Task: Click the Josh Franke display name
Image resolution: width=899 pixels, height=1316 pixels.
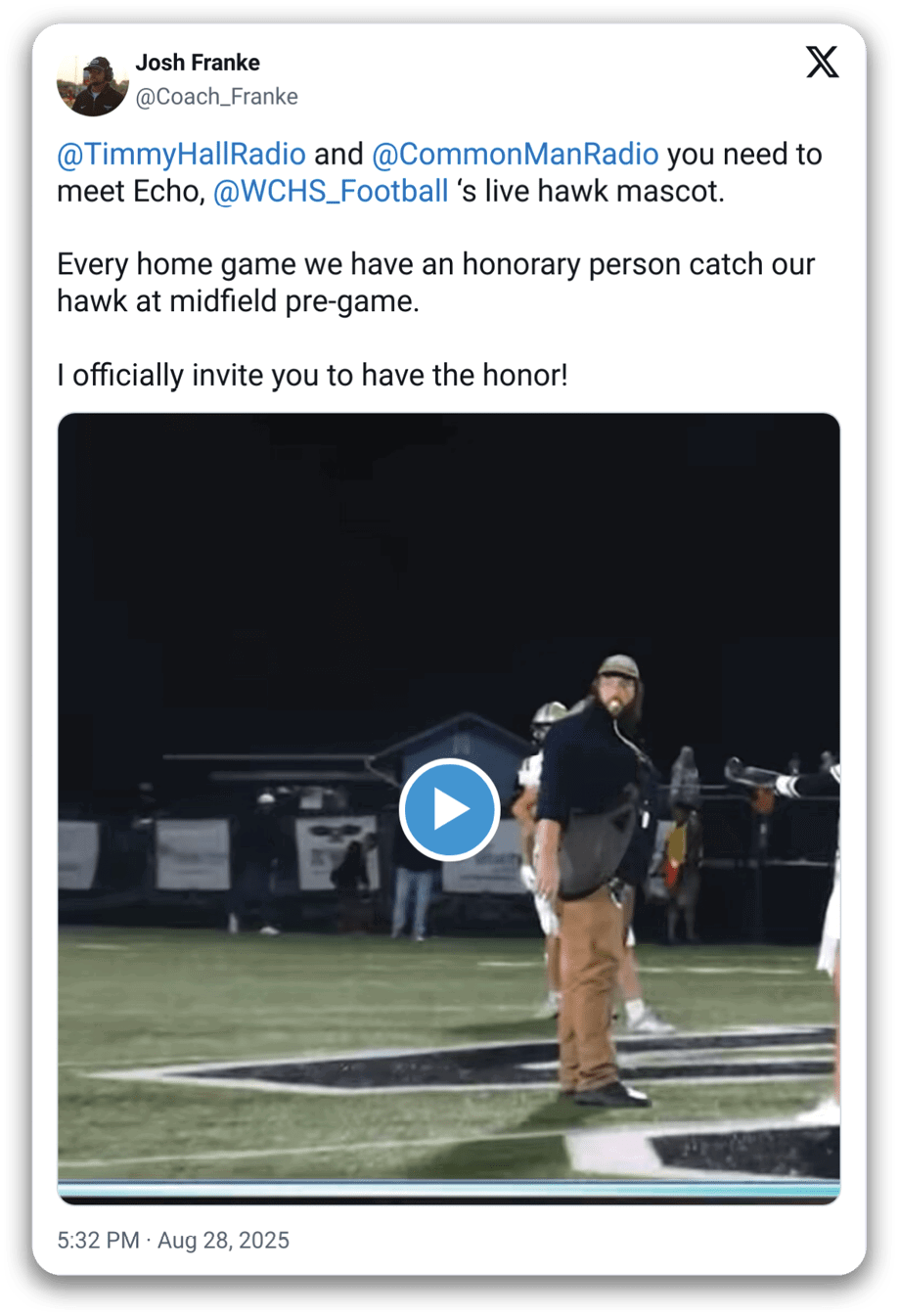Action: (x=198, y=63)
